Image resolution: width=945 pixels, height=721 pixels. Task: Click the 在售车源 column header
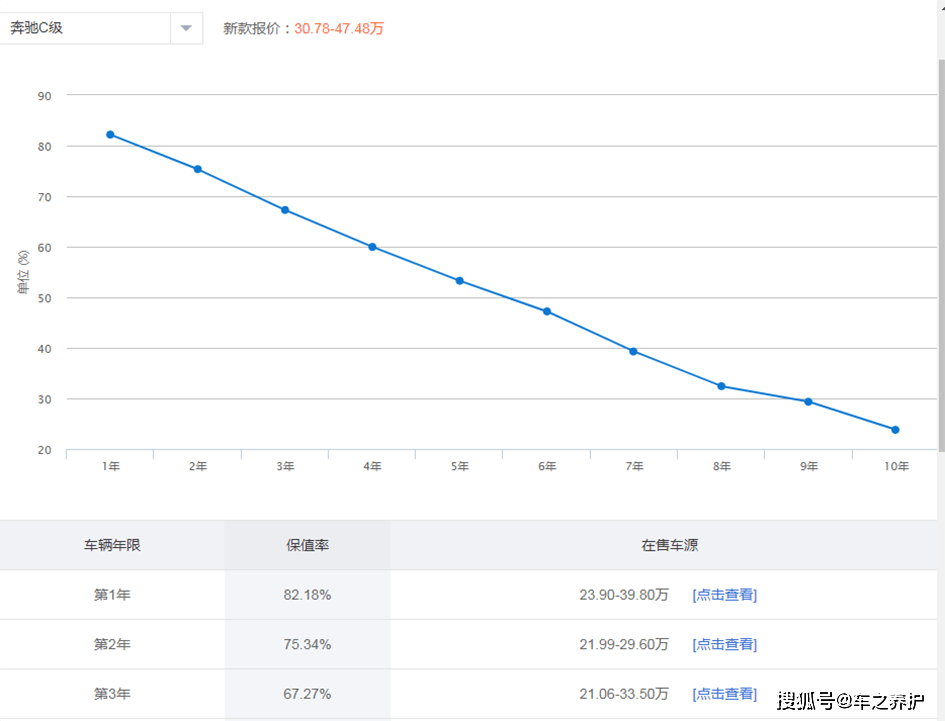pos(669,546)
